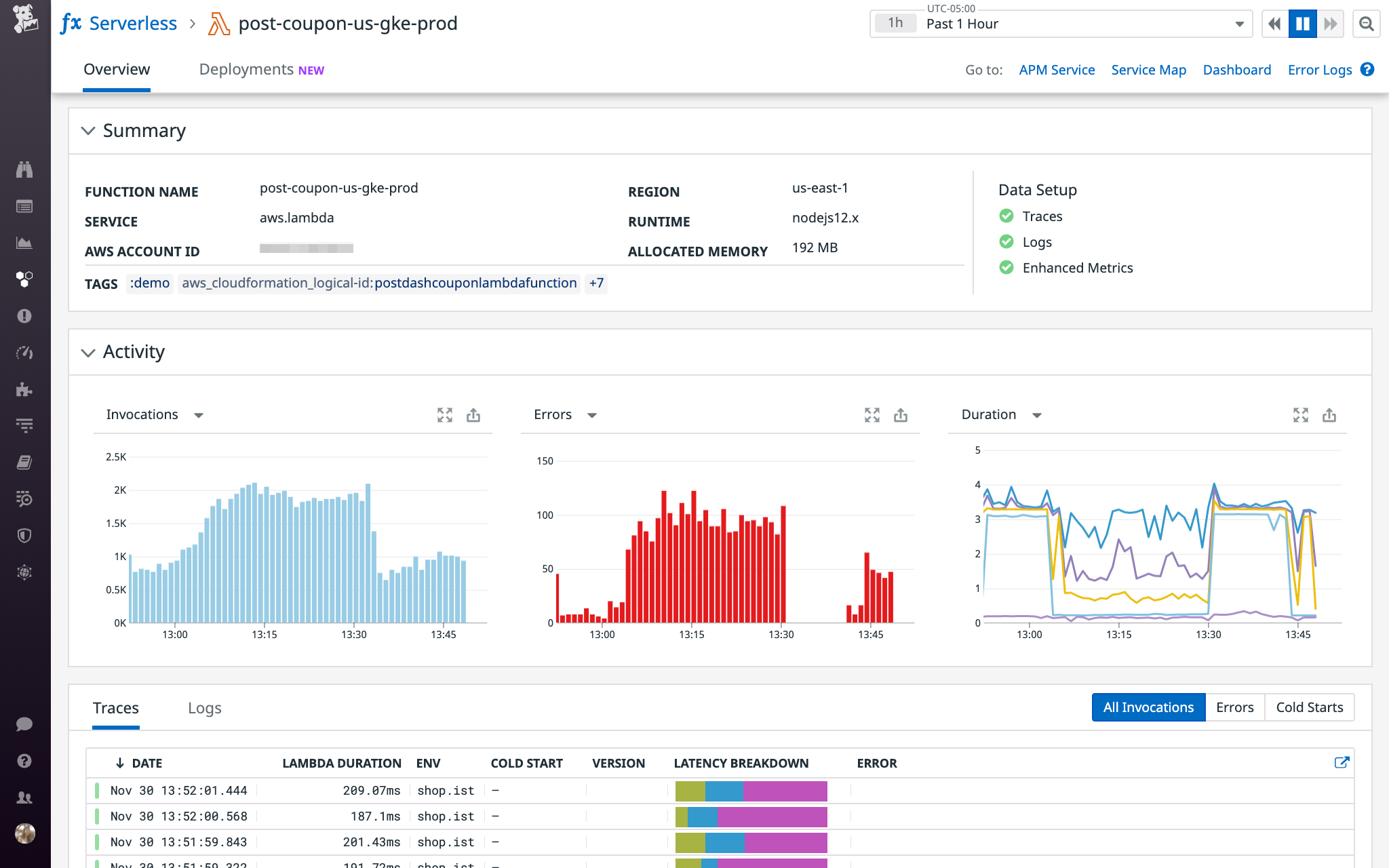Viewport: 1389px width, 868px height.
Task: Filter traces by Cold Starts
Action: point(1309,707)
